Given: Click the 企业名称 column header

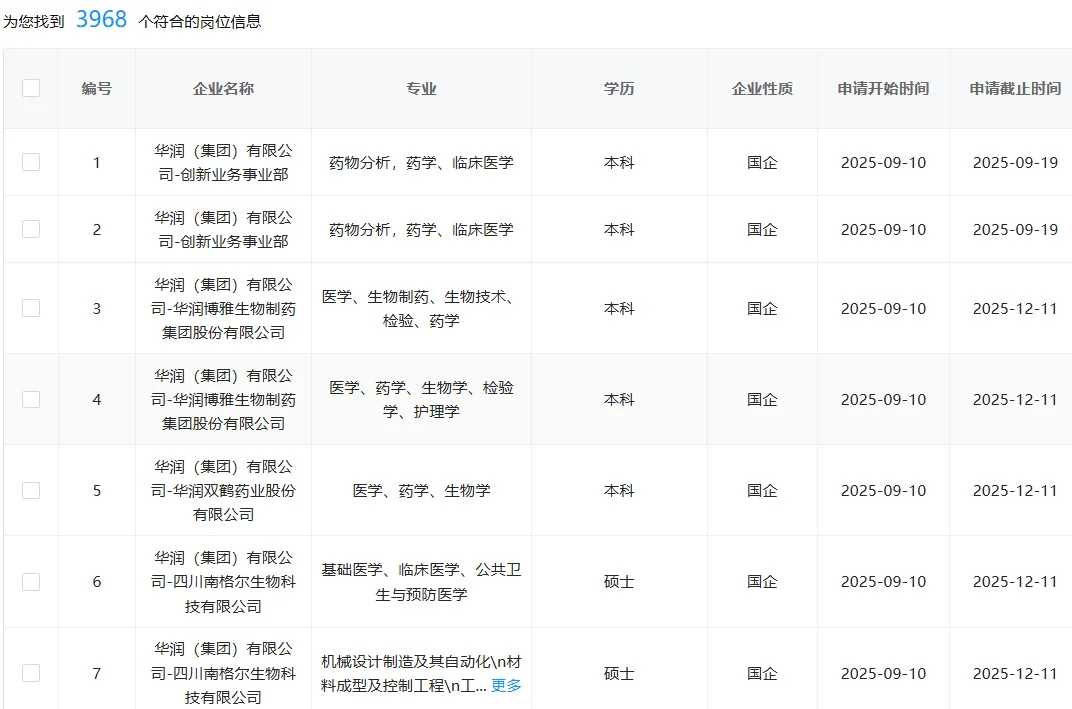Looking at the screenshot, I should 224,88.
